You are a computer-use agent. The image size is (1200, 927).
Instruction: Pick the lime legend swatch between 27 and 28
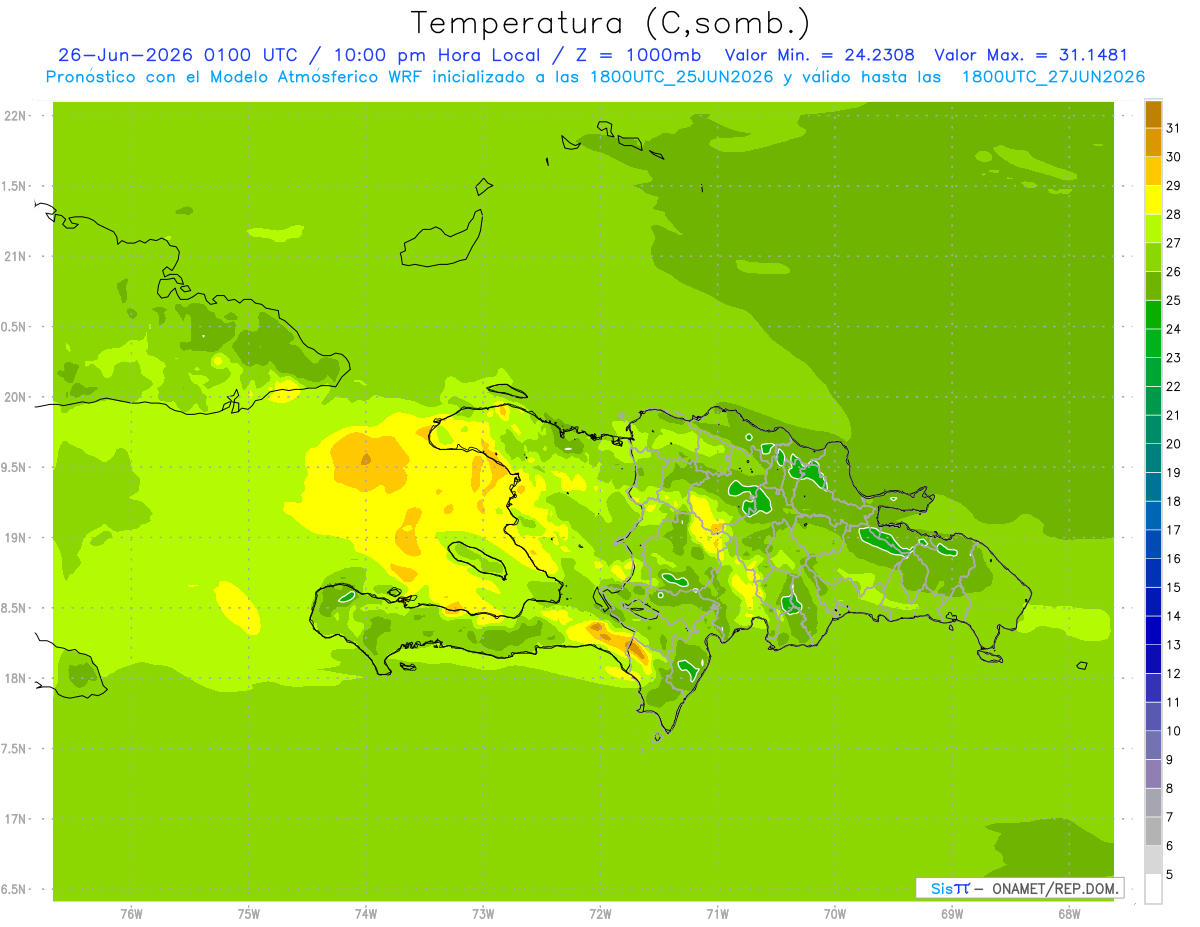click(x=1153, y=229)
